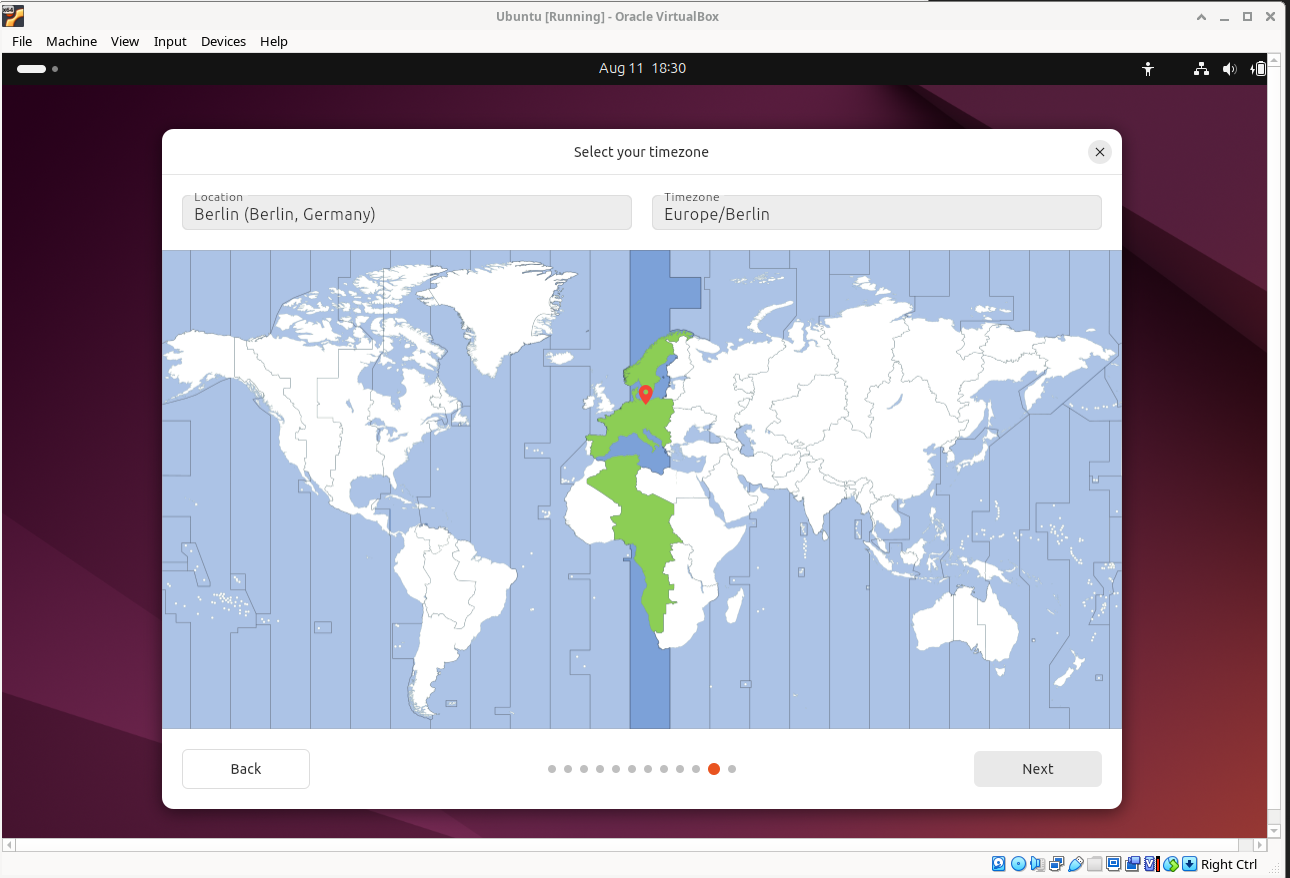Click the audio status icon in VirtualBox

1037,864
